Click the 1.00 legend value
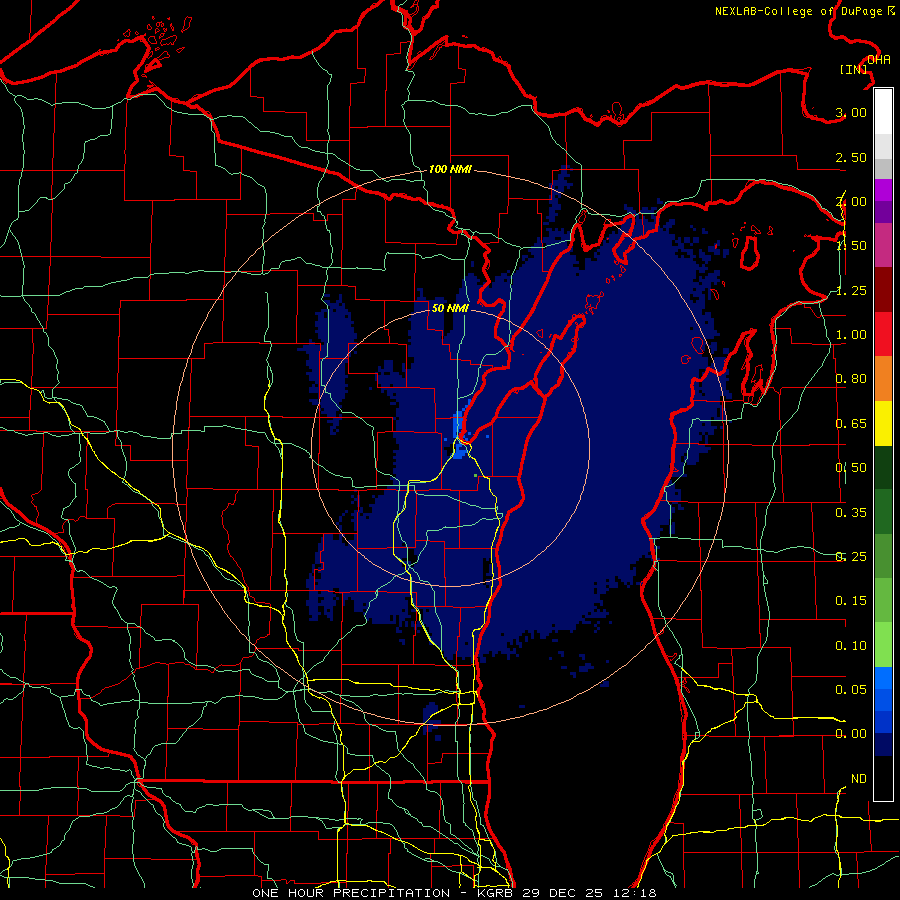The image size is (900, 900). tap(851, 335)
